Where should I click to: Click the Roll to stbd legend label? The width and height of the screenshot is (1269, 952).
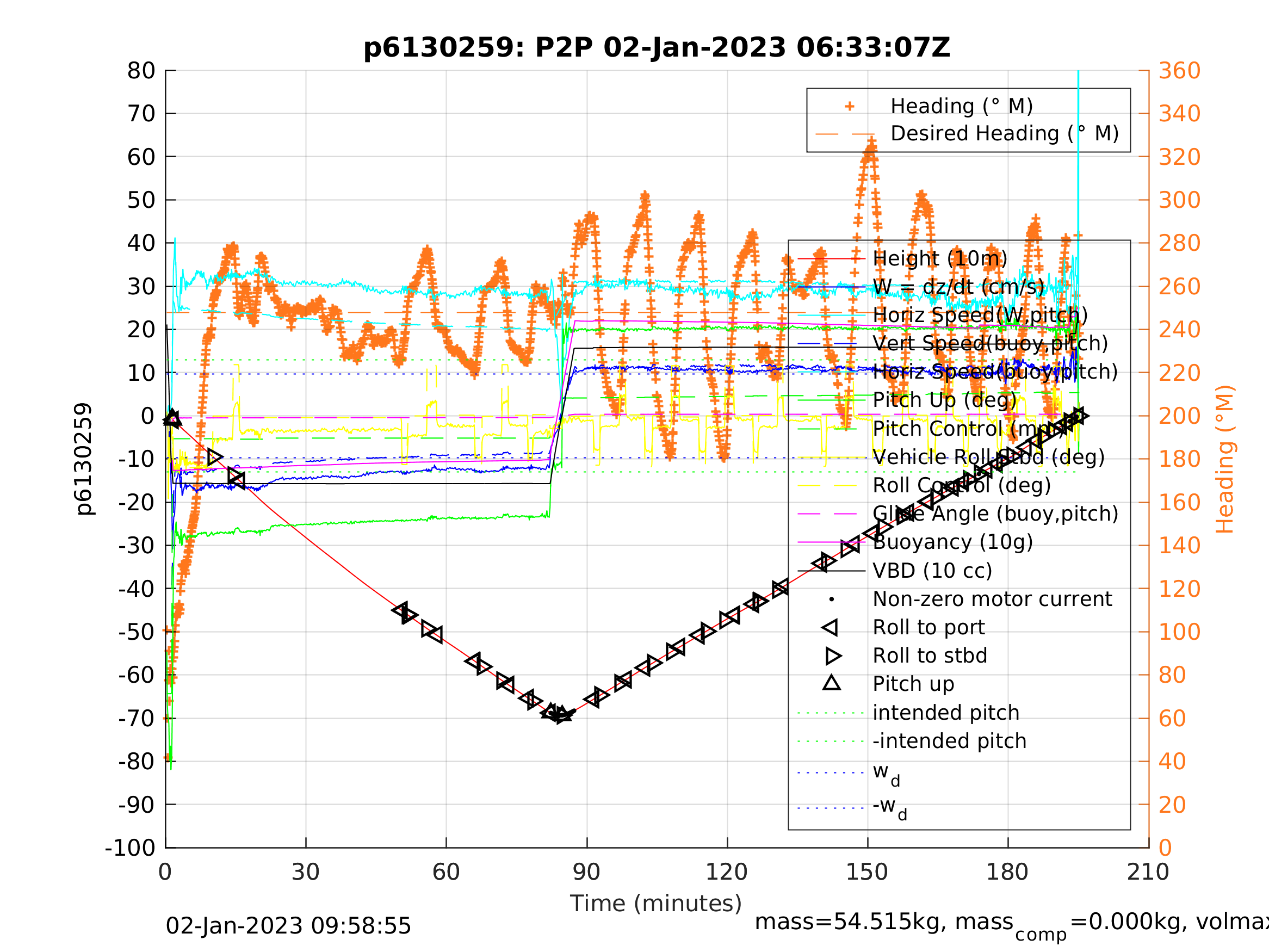pyautogui.click(x=930, y=656)
